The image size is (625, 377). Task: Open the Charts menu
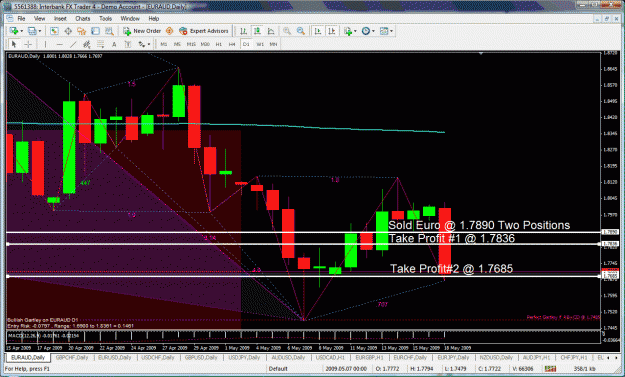tap(83, 18)
